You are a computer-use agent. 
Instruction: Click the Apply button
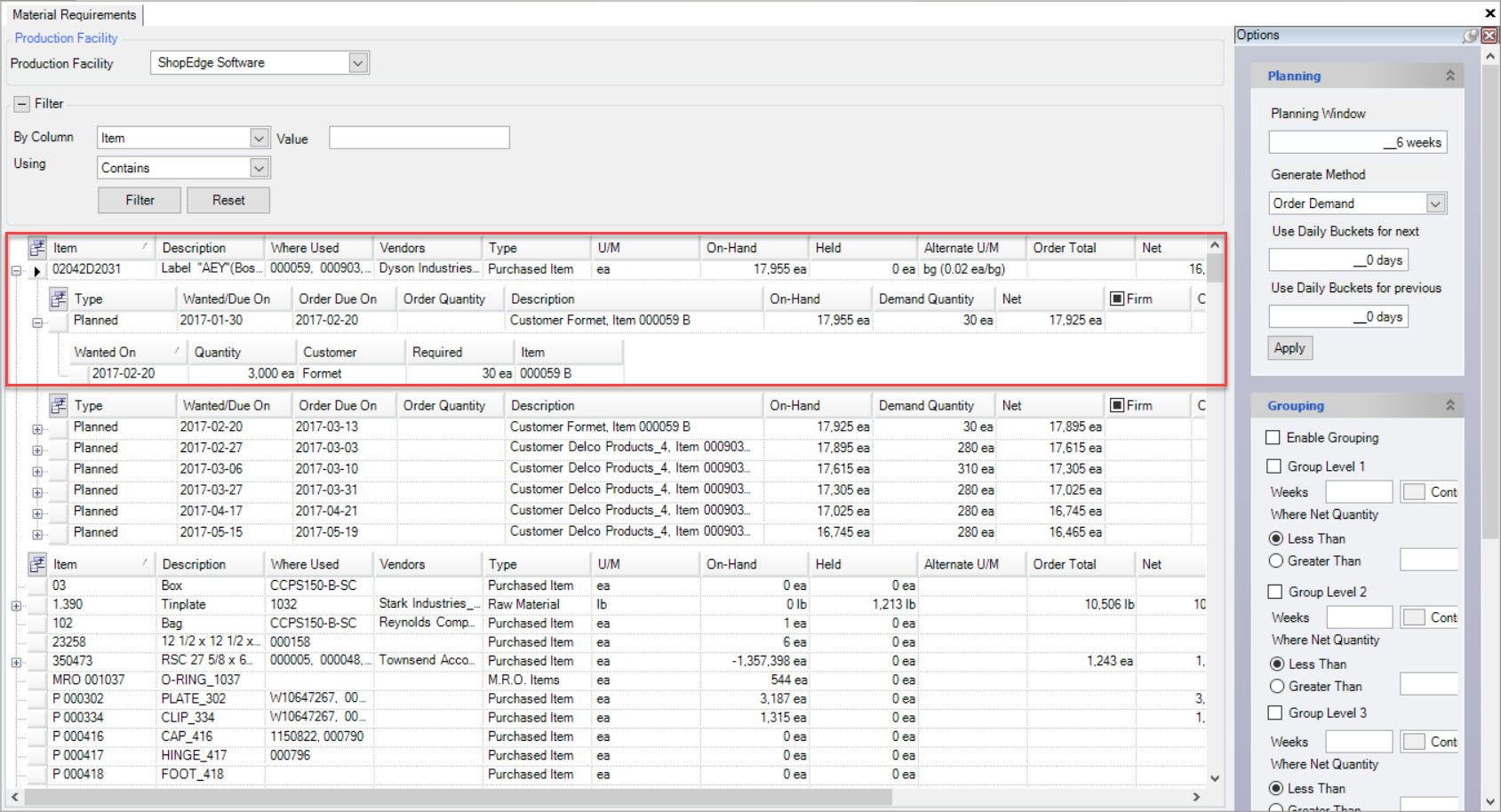1289,347
